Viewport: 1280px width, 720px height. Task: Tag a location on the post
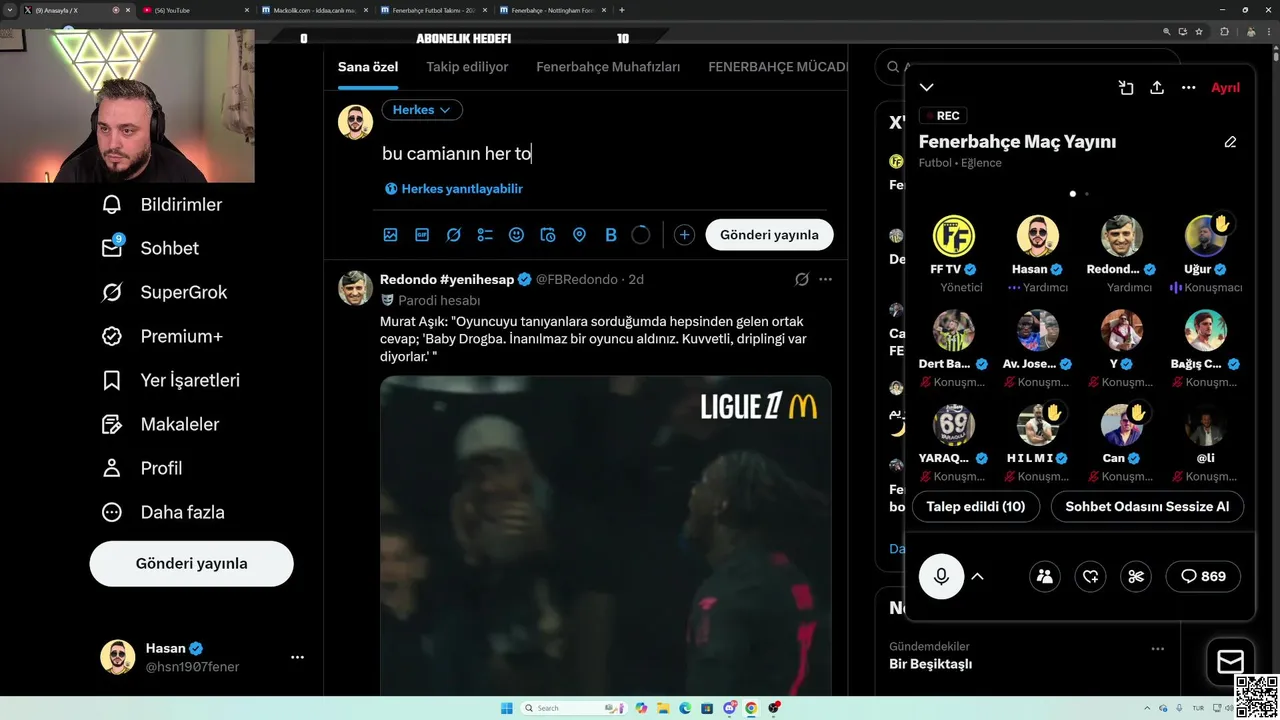579,235
